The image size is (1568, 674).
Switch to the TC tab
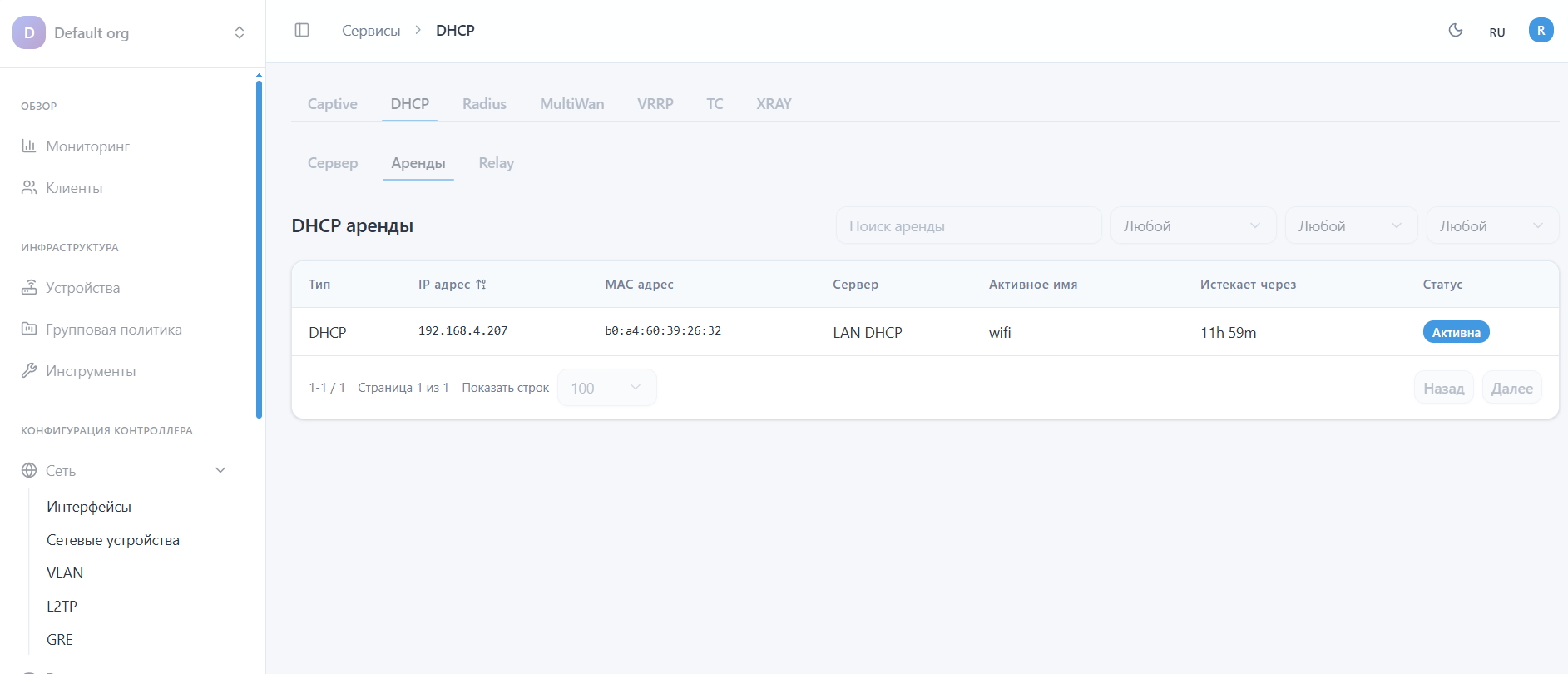715,104
